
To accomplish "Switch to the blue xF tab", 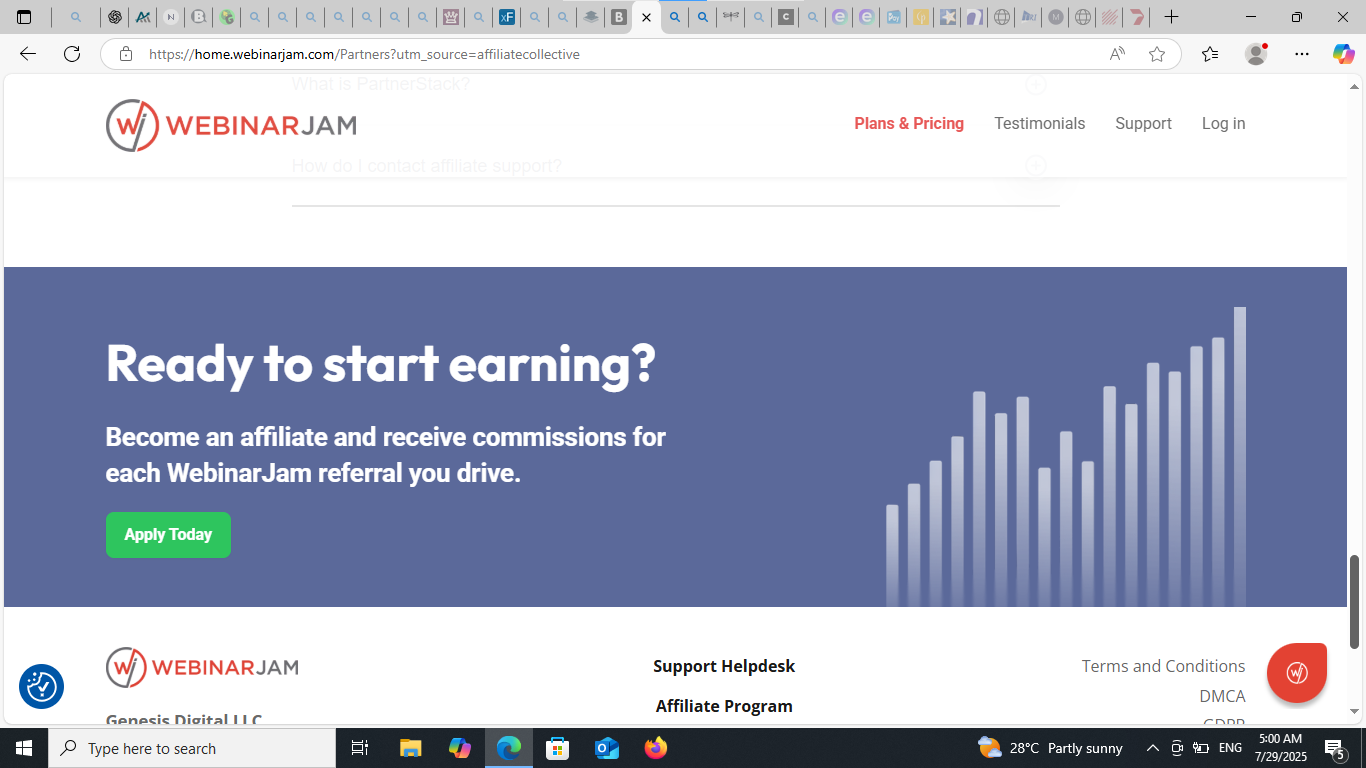I will [x=507, y=17].
